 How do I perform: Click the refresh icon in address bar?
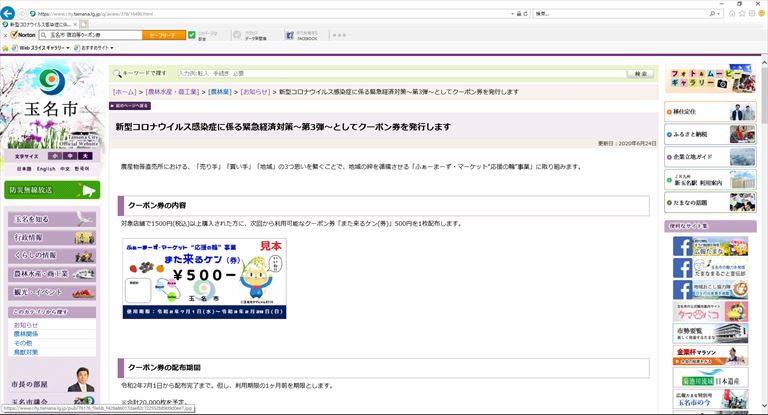pos(526,14)
